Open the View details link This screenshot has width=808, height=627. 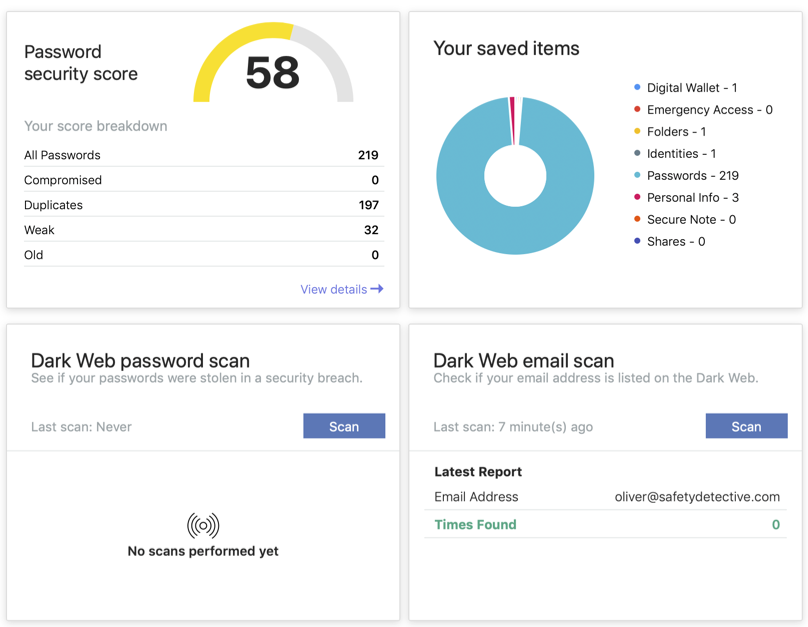pyautogui.click(x=334, y=289)
